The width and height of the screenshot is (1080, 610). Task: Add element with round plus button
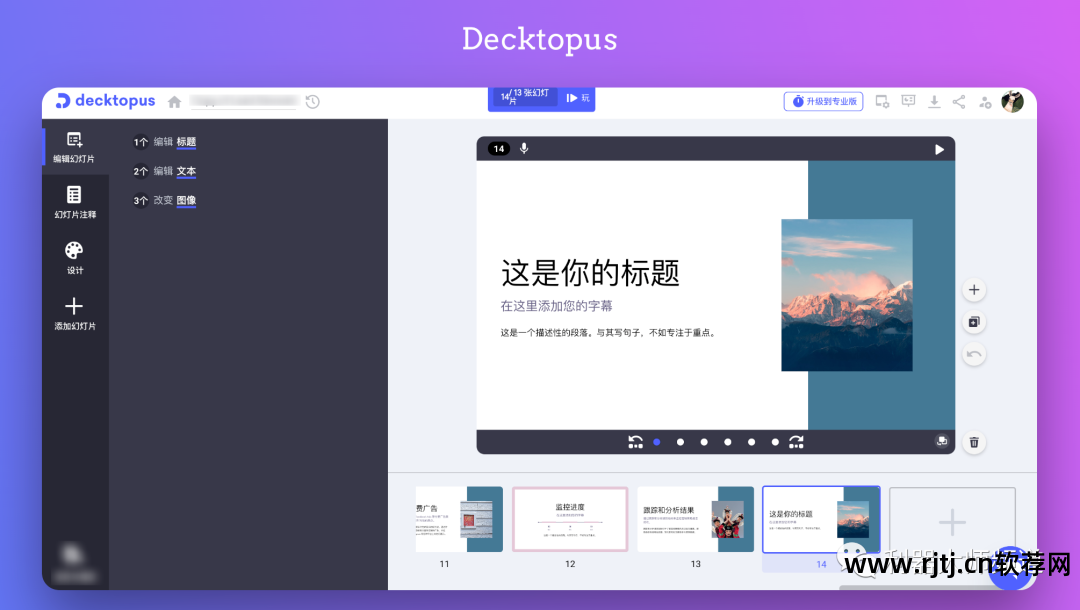click(x=974, y=290)
